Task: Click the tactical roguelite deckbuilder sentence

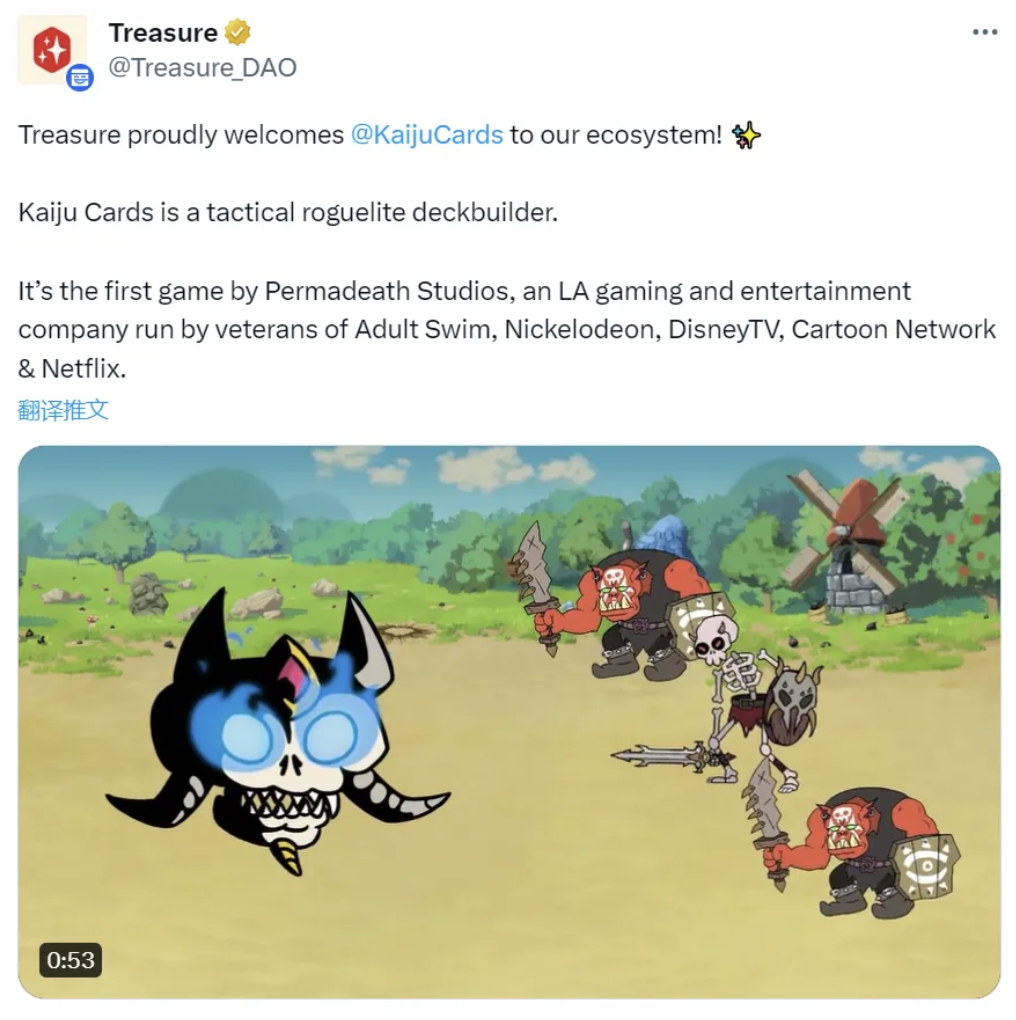Action: (x=288, y=213)
